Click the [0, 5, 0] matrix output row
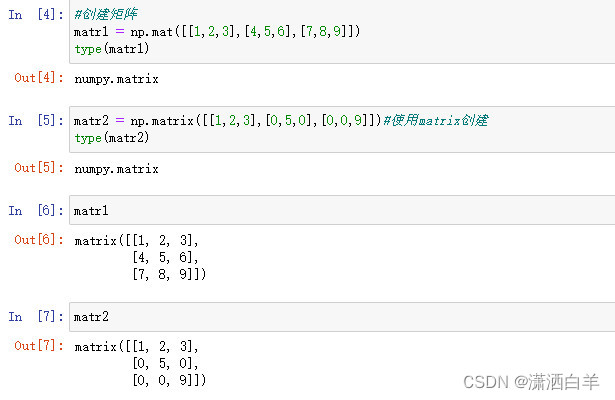Viewport: 615px width, 400px height. point(164,363)
